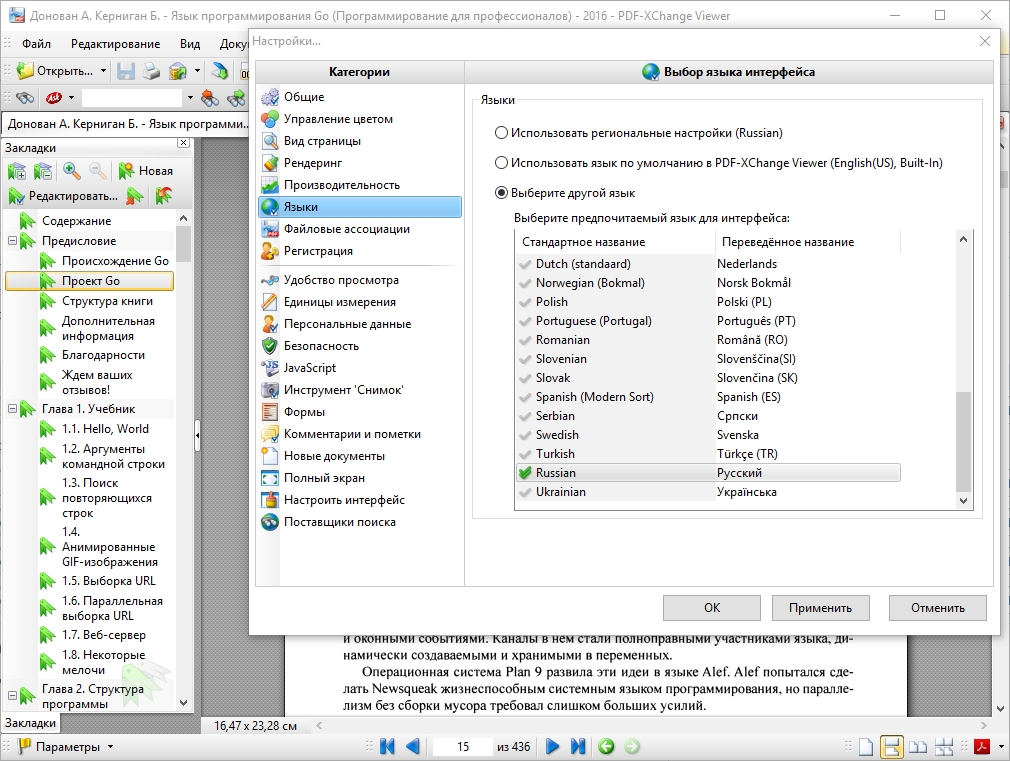Click the language list vertical scrollbar
Image resolution: width=1010 pixels, height=761 pixels.
(963, 371)
